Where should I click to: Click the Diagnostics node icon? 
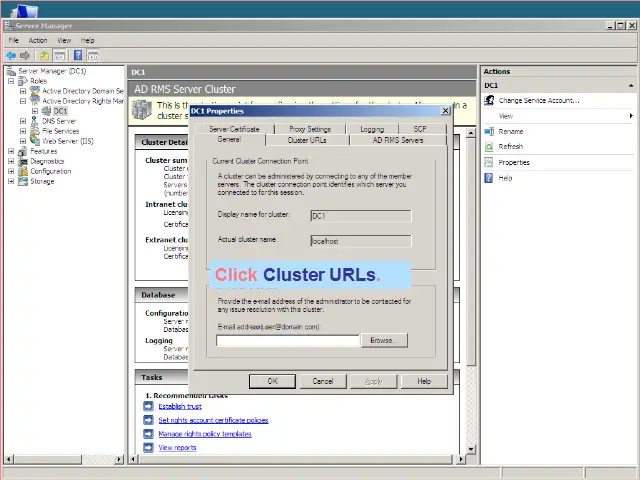tap(23, 161)
